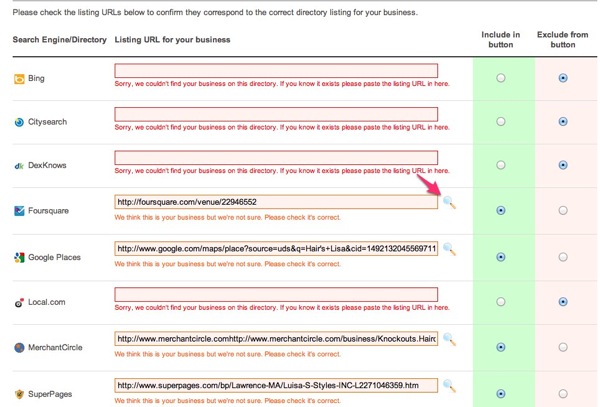Click the 'Search Engine/Directory' column header
Viewport: 600px width, 407px height.
[59, 40]
